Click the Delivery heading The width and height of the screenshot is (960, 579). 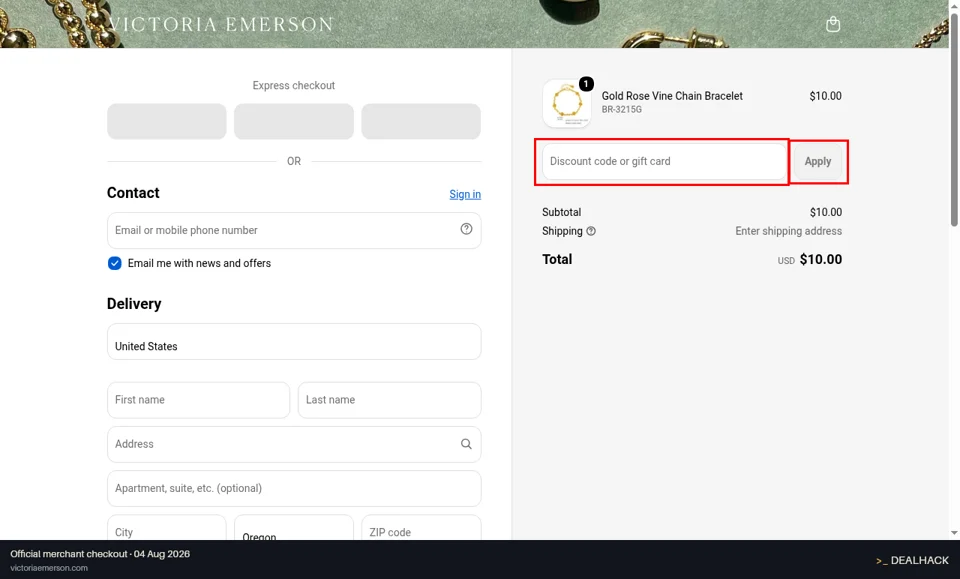tap(134, 304)
